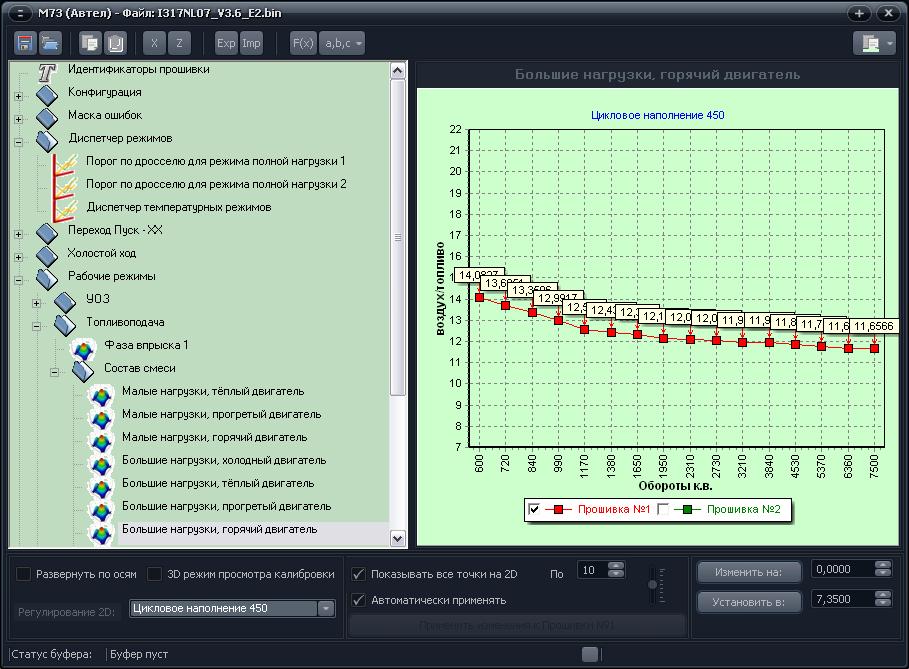909x669 pixels.
Task: Uncheck 'Показывать все точки на 2D'
Action: [x=359, y=574]
